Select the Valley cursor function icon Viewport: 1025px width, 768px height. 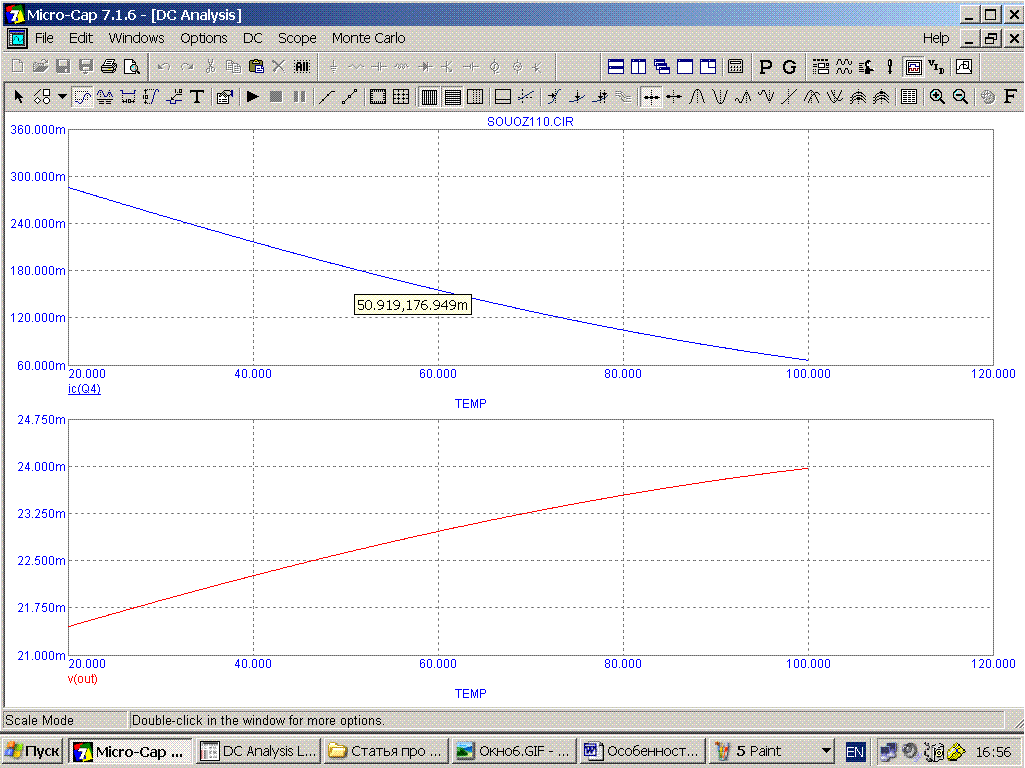point(719,97)
